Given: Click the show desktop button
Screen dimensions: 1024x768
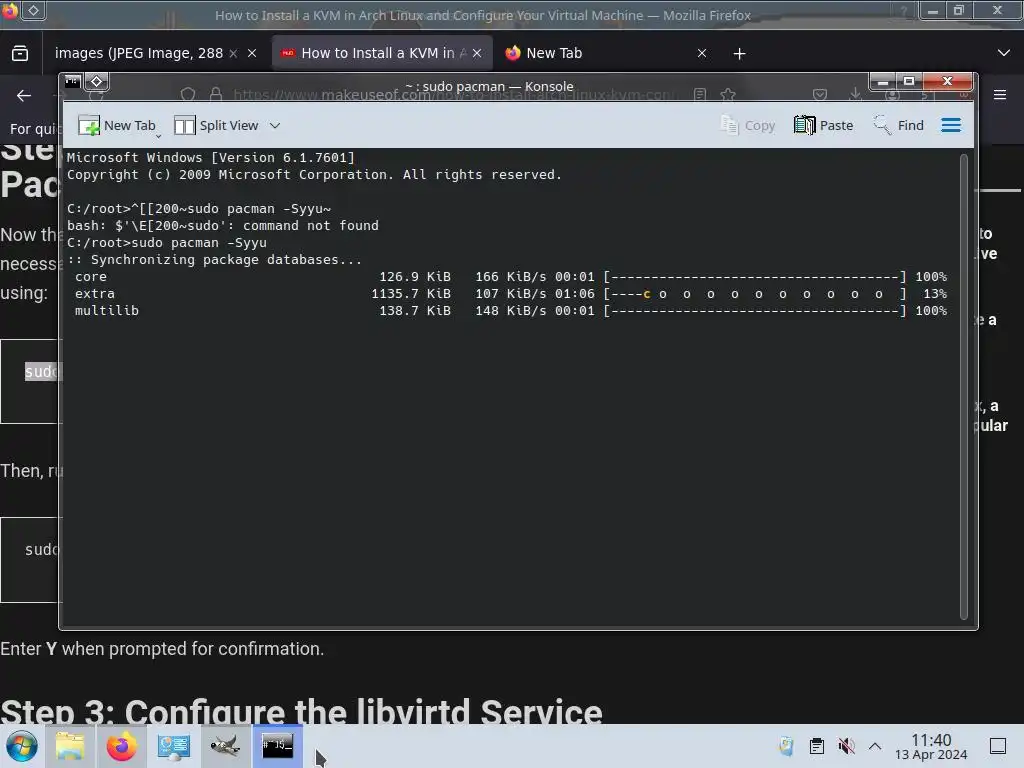Looking at the screenshot, I should [998, 746].
